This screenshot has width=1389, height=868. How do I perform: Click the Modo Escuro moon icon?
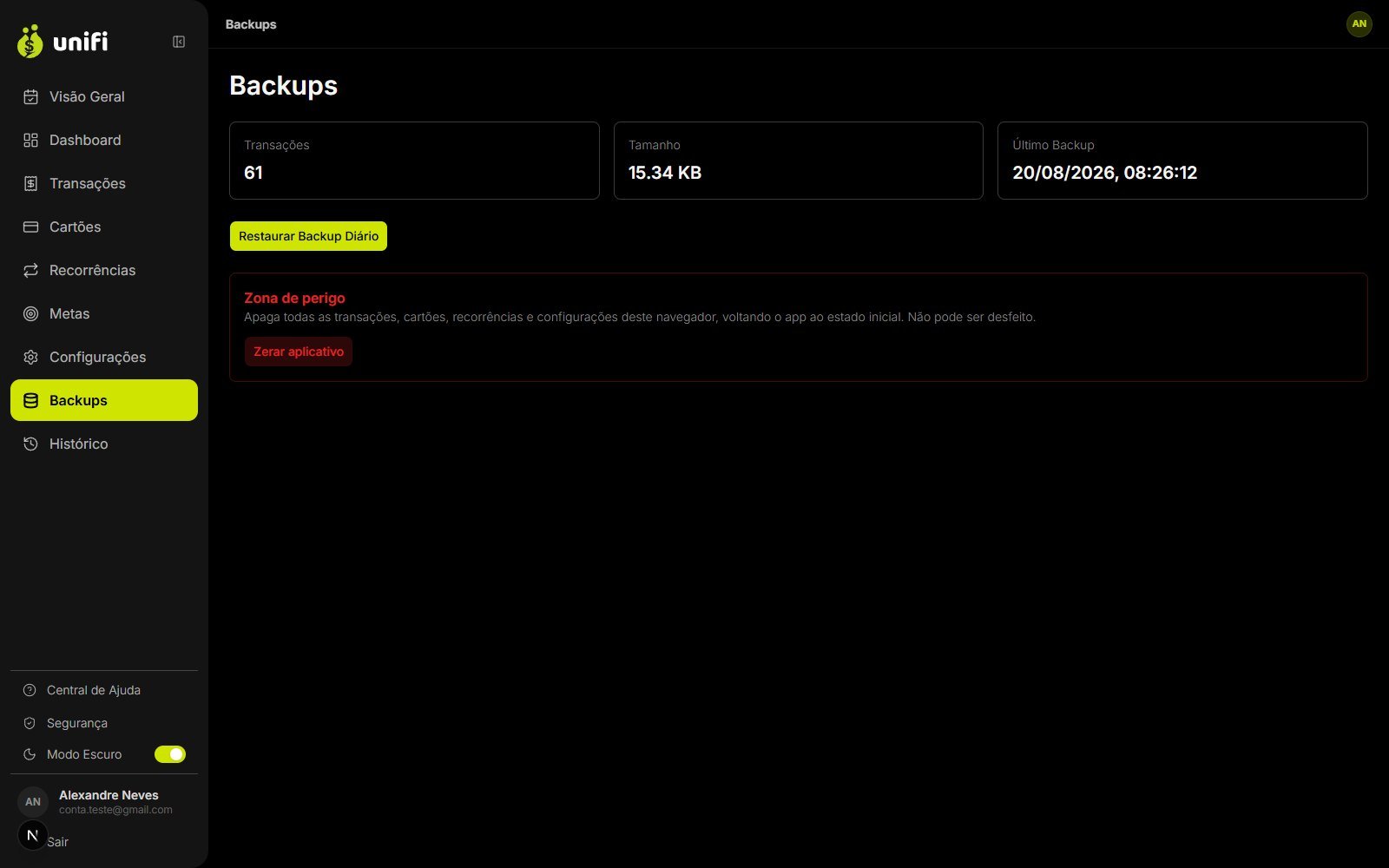click(x=30, y=754)
